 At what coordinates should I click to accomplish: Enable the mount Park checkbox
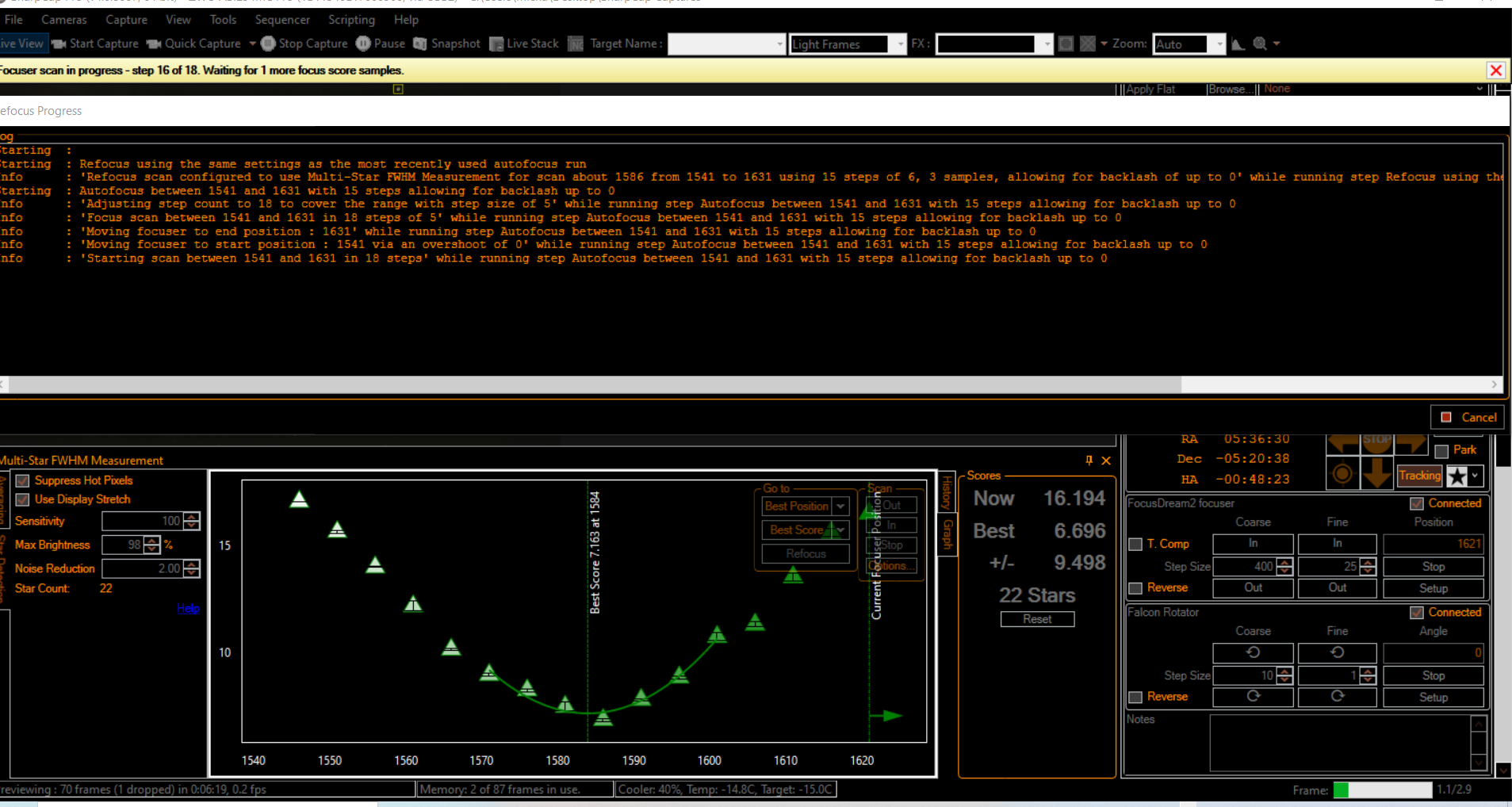1441,451
